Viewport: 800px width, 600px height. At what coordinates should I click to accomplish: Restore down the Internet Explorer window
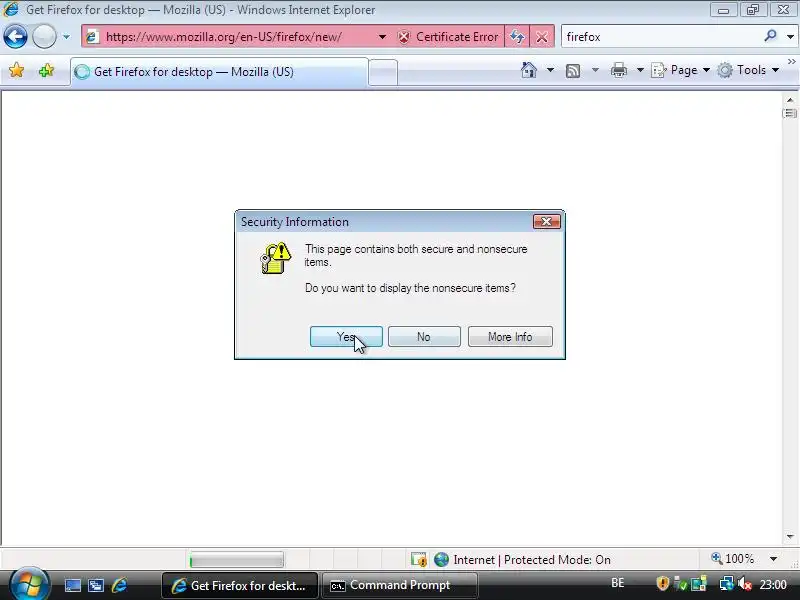point(753,10)
